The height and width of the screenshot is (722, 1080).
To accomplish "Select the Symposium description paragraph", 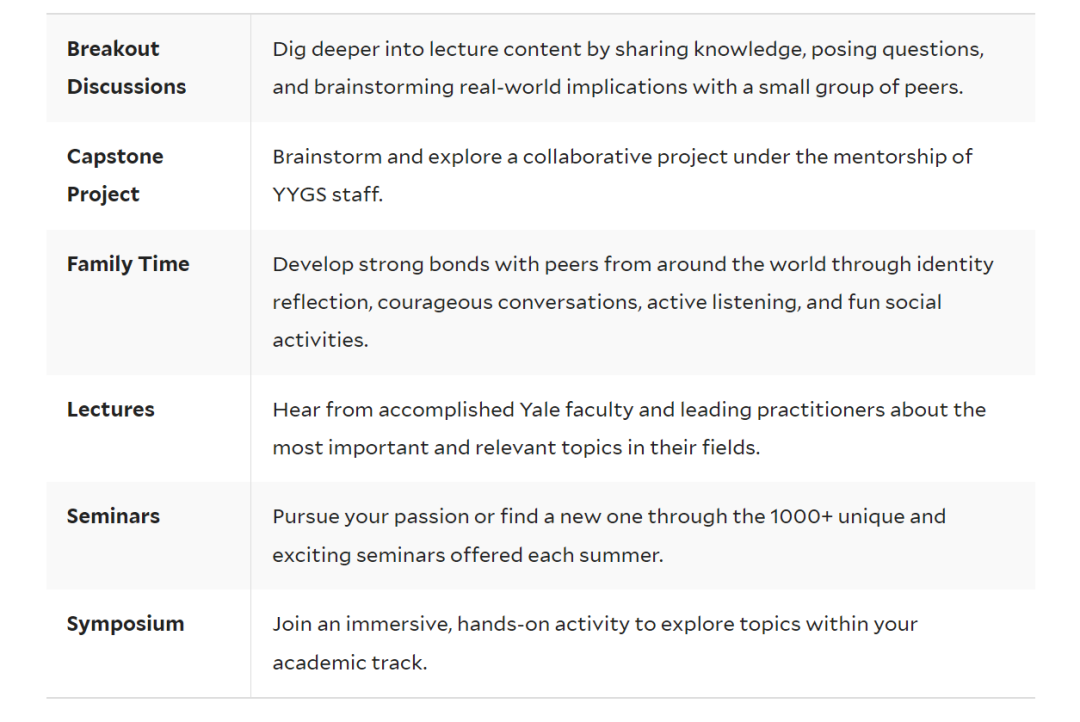I will [x=595, y=643].
